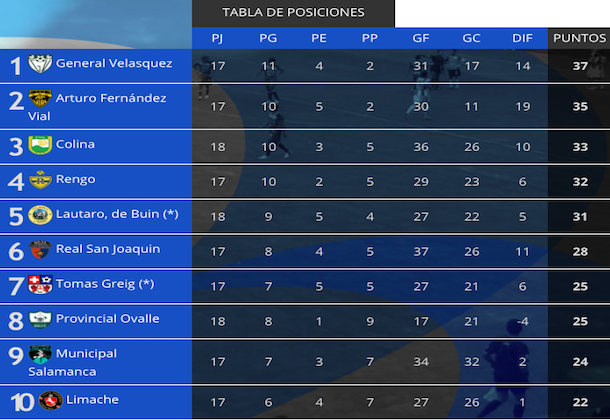Click the Provincial Ovalle club crest
610x420 pixels.
(x=40, y=319)
